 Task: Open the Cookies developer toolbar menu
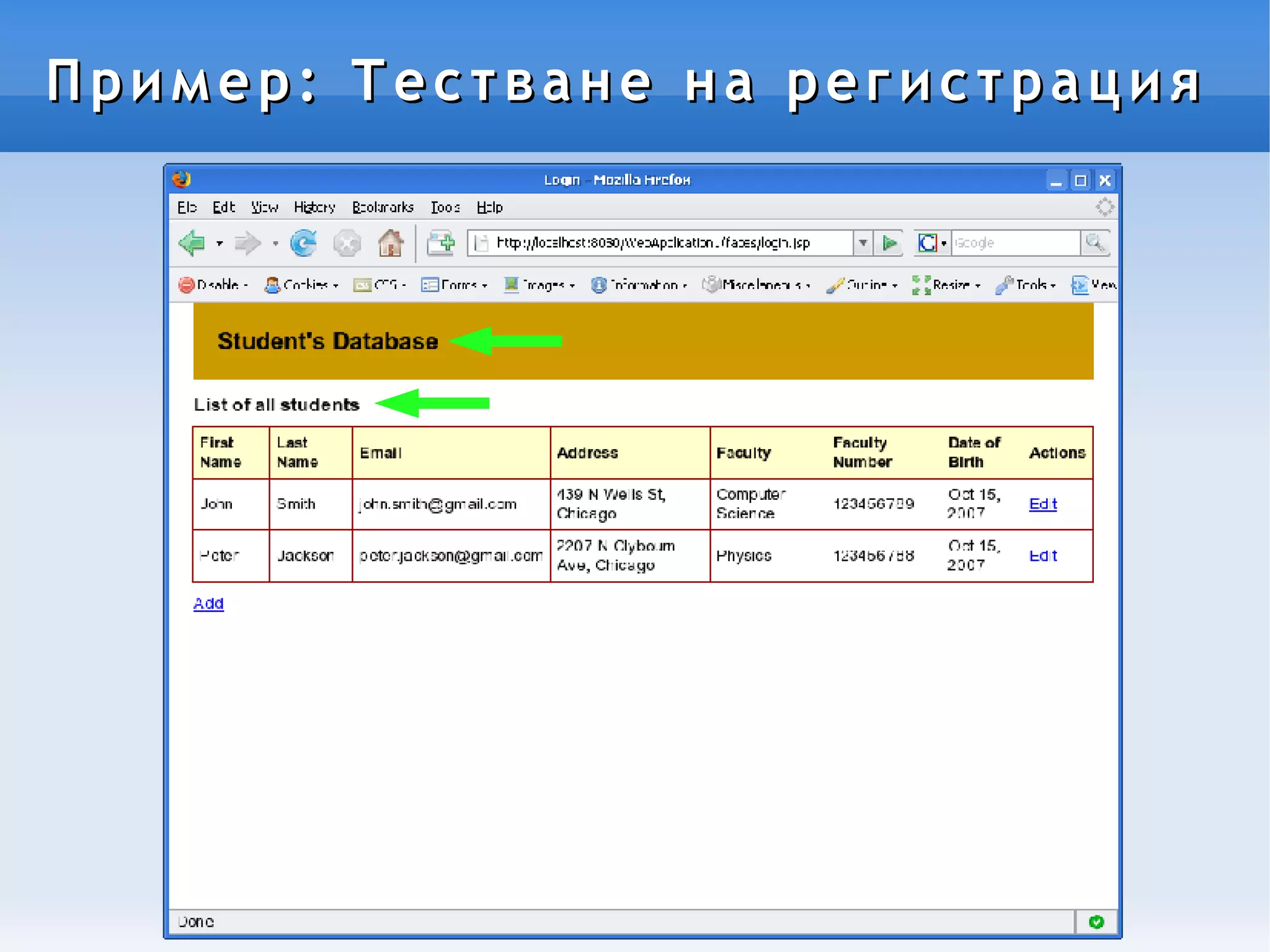(x=301, y=285)
